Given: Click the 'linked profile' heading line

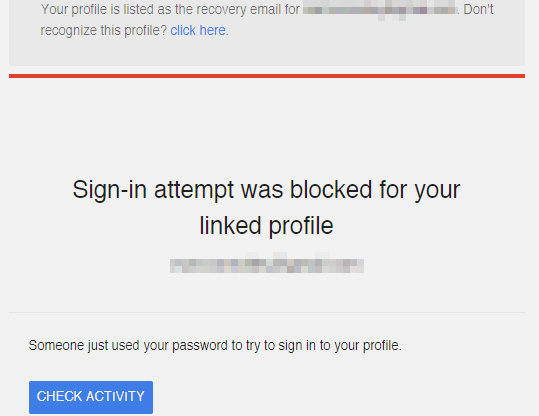Looking at the screenshot, I should [x=266, y=226].
